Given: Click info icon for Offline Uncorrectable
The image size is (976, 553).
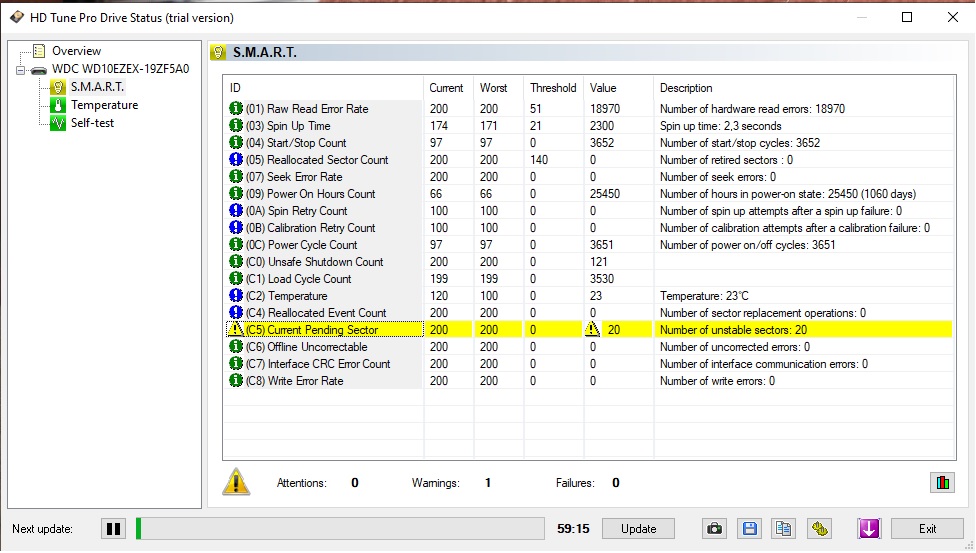Looking at the screenshot, I should (235, 347).
